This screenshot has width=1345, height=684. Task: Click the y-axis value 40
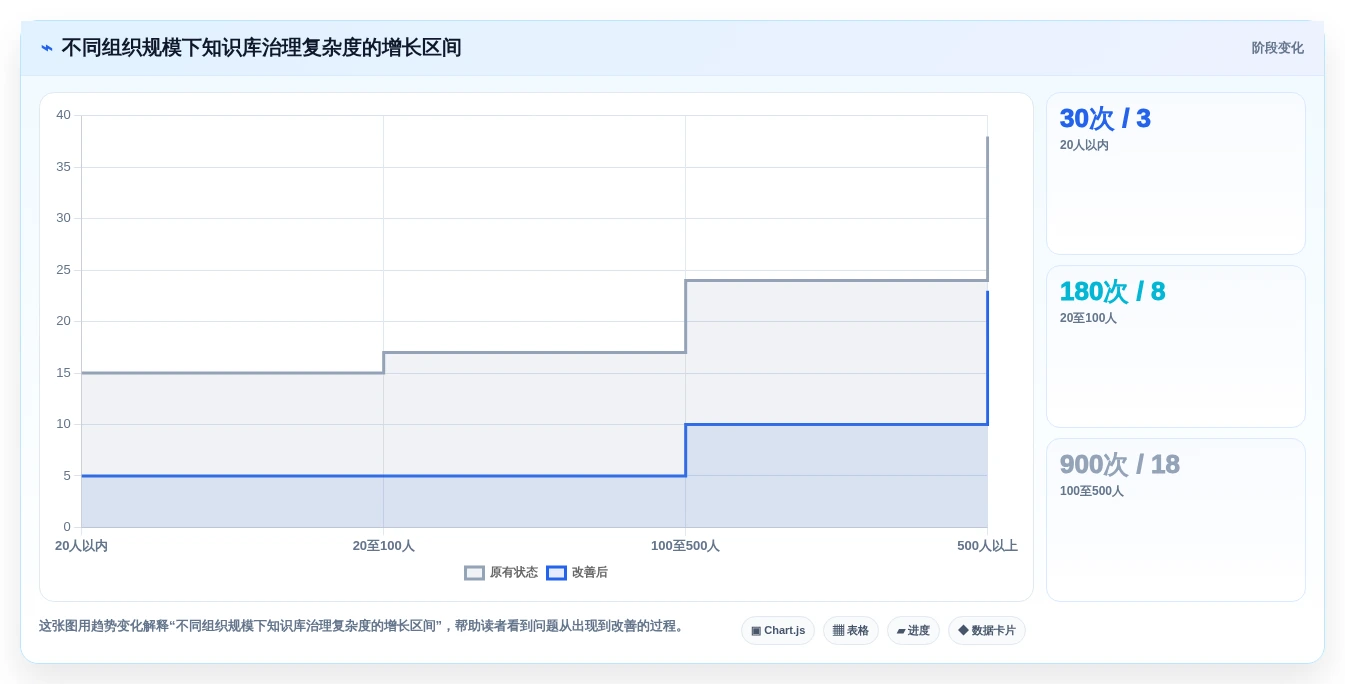(63, 115)
